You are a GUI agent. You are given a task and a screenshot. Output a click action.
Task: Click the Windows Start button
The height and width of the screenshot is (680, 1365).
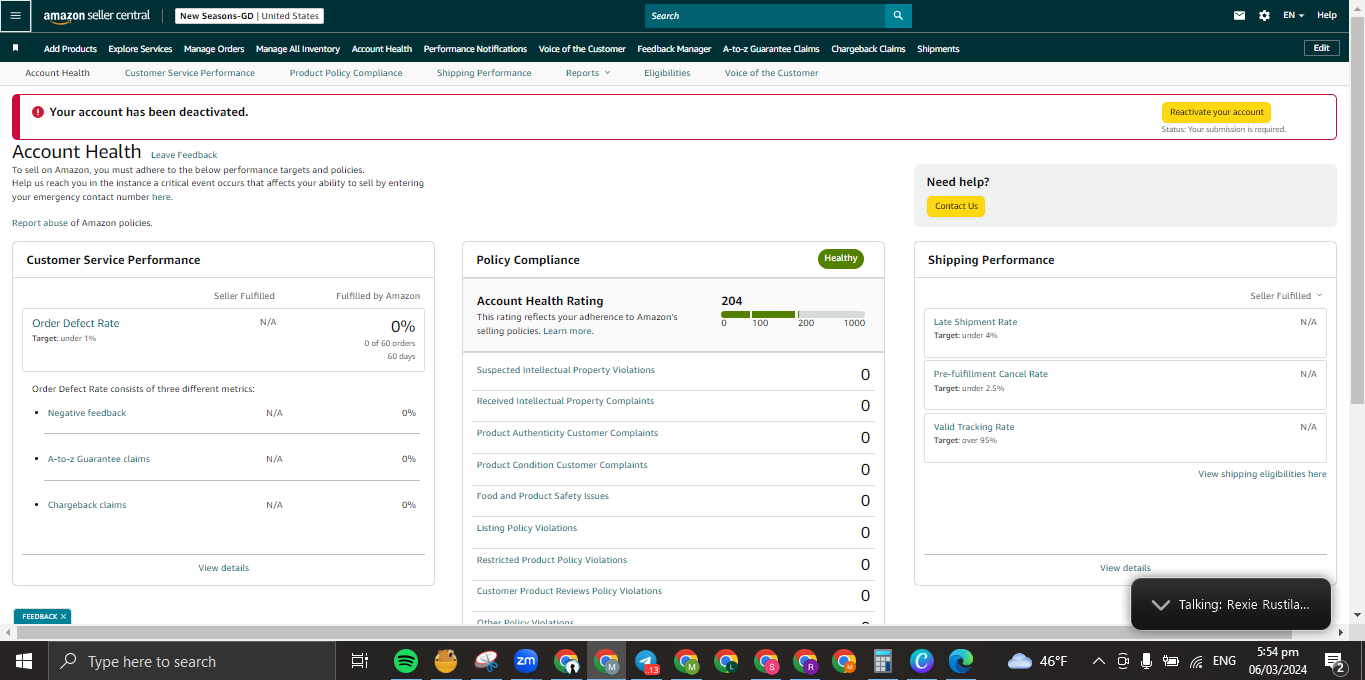coord(23,661)
